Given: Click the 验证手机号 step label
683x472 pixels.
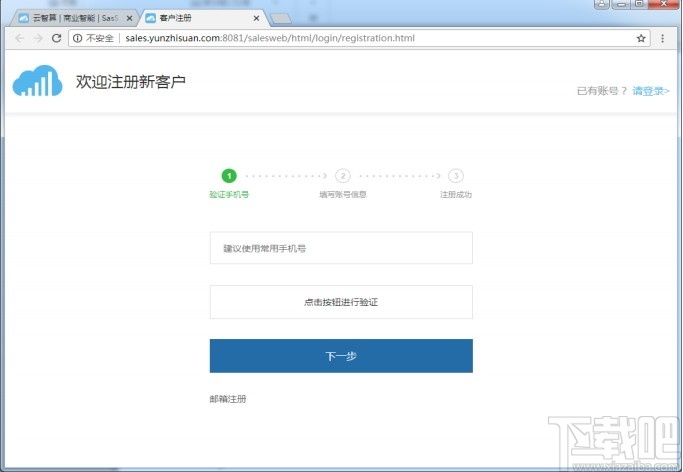Looking at the screenshot, I should click(x=229, y=194).
